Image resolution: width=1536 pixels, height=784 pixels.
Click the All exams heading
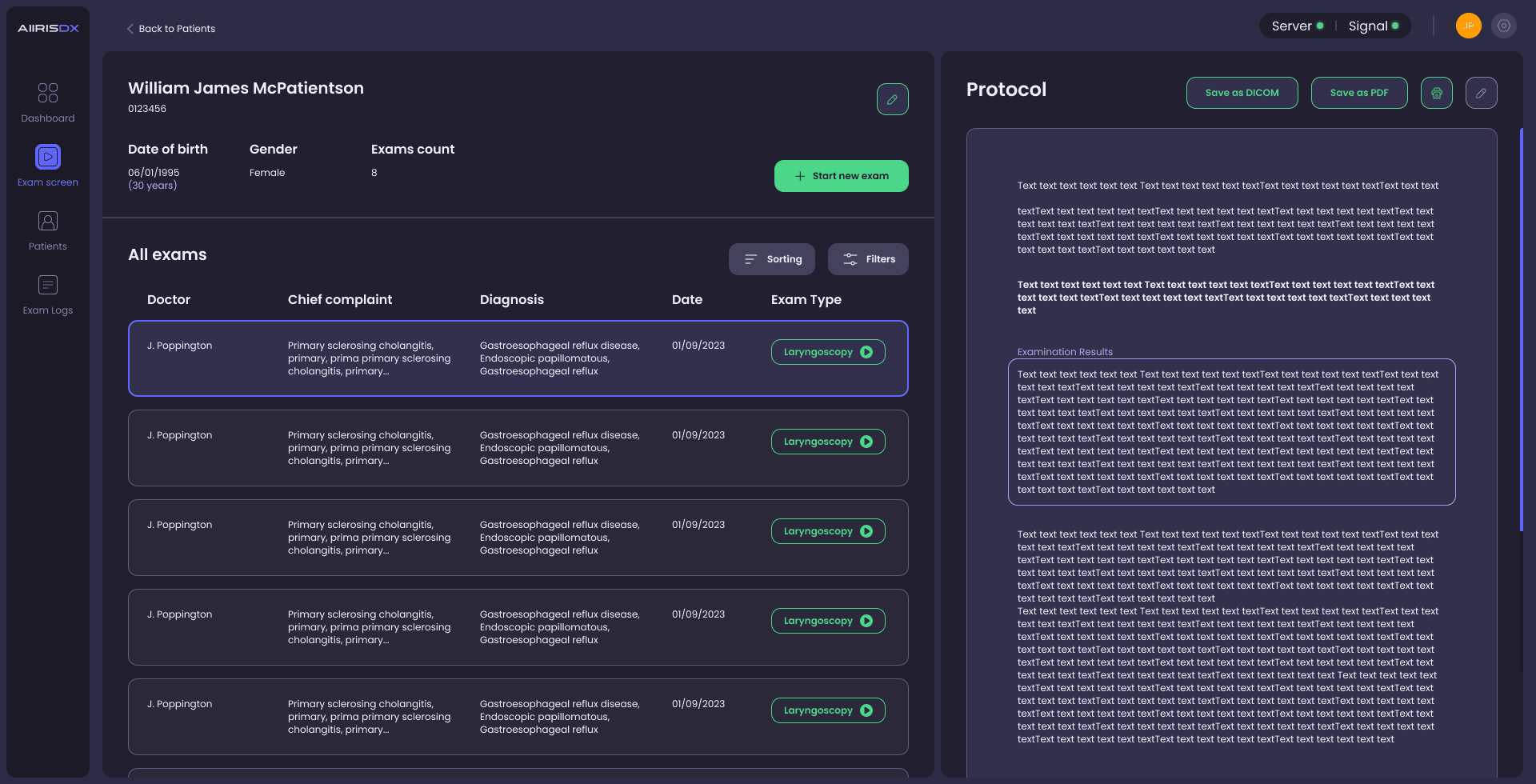[x=167, y=254]
